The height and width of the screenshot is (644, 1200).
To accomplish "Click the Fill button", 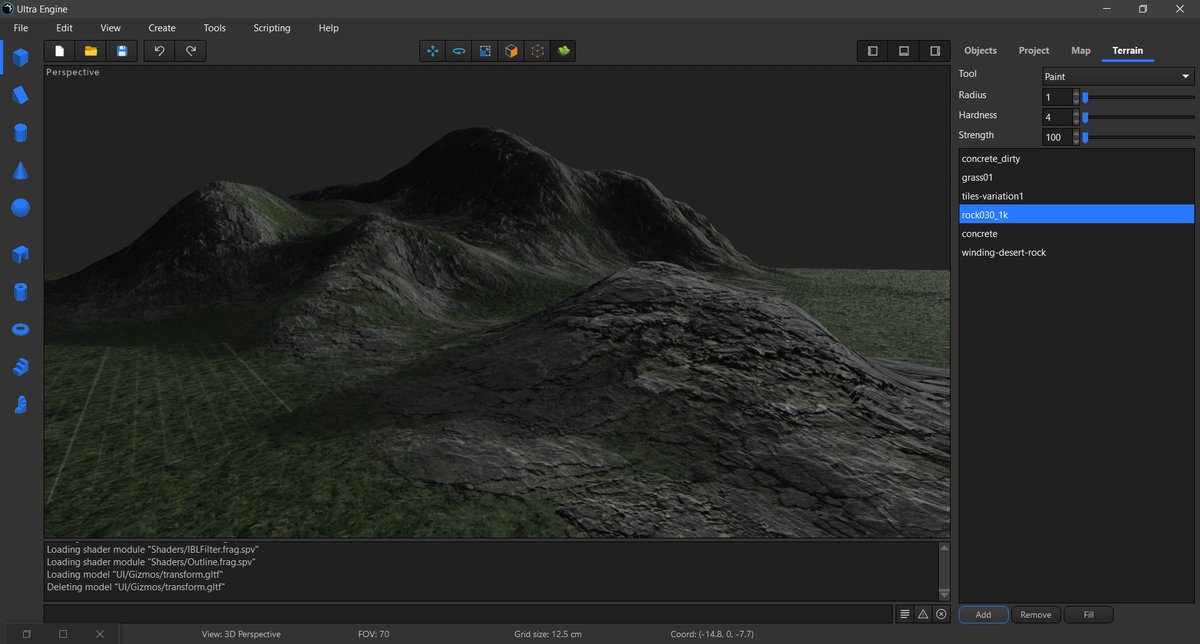I will pyautogui.click(x=1088, y=615).
